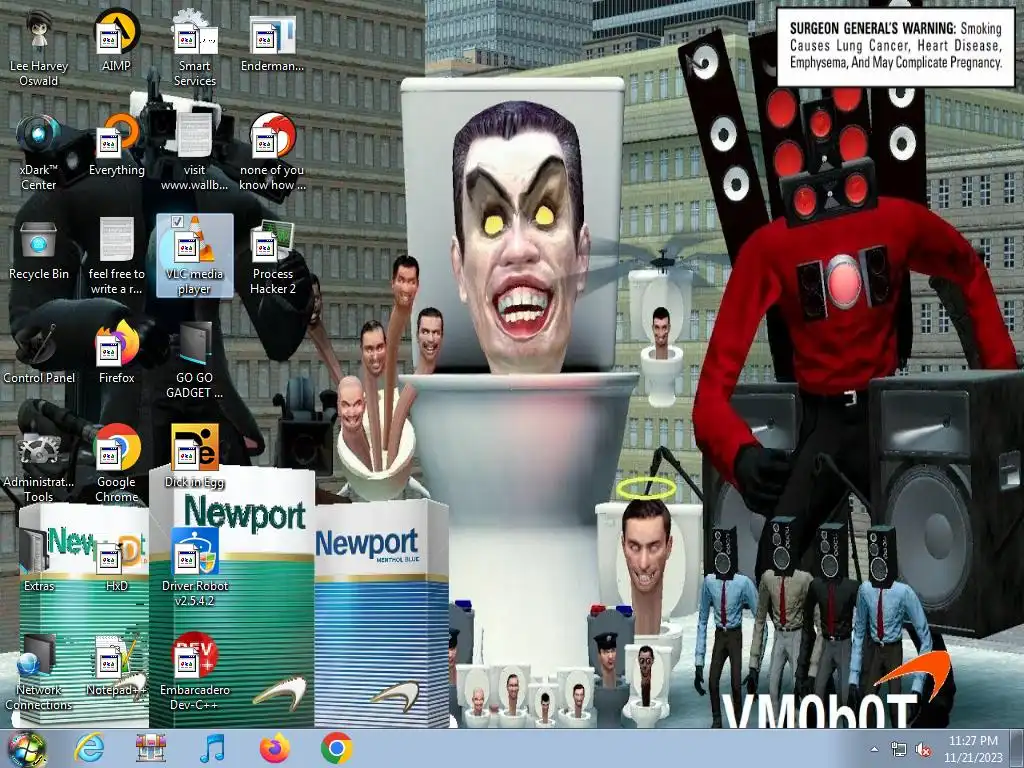Image resolution: width=1024 pixels, height=768 pixels.
Task: Open the clock showing 11:27 PM
Action: pos(973,748)
